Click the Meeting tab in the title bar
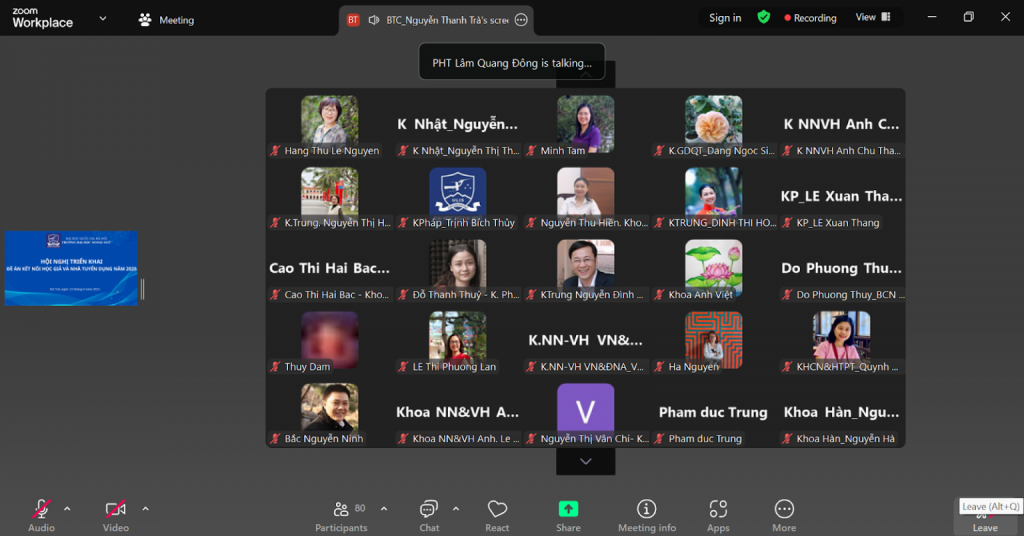Screen dimensions: 1024x536 click(x=166, y=20)
